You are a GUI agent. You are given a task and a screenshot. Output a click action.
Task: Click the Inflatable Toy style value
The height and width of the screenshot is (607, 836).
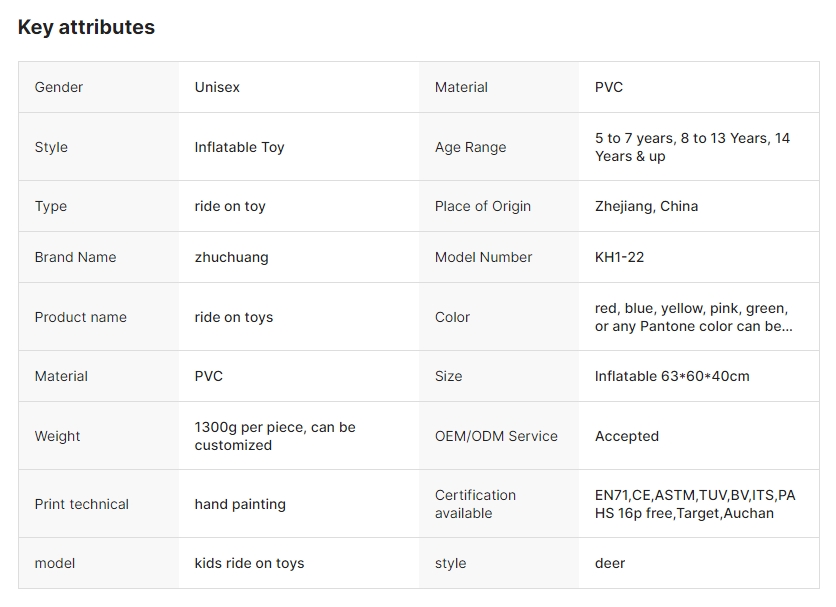(239, 147)
